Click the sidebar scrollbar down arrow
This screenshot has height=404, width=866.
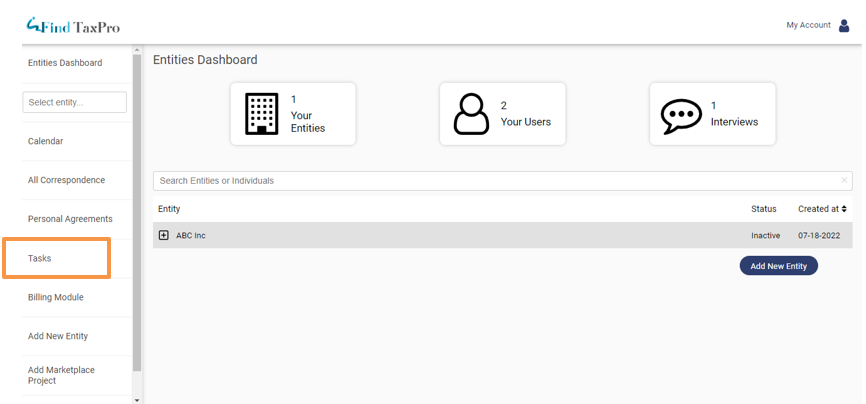coord(137,399)
